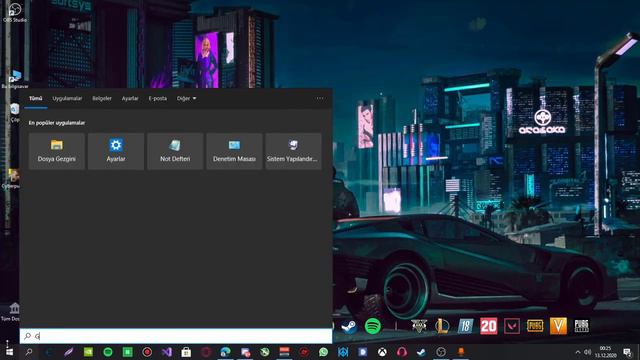The image size is (640, 360).
Task: Open the search panel three-dot options
Action: point(320,98)
